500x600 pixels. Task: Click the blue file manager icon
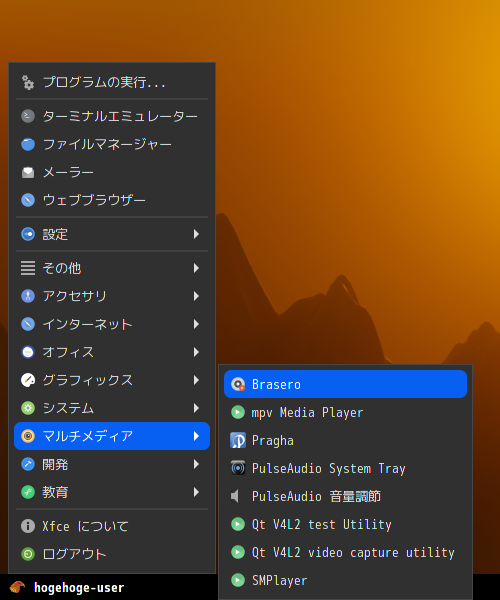pyautogui.click(x=28, y=144)
